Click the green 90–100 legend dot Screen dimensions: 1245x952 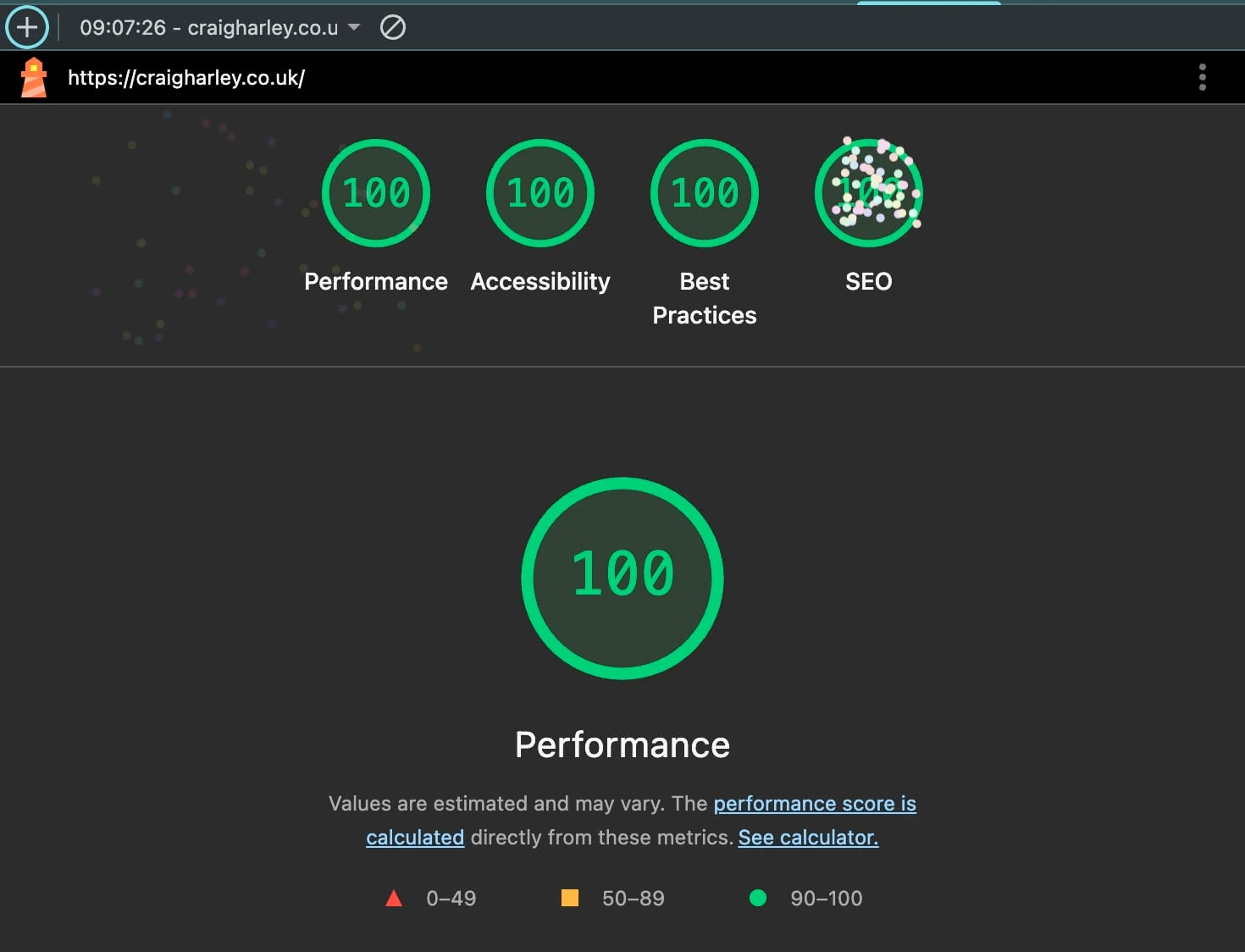(759, 898)
